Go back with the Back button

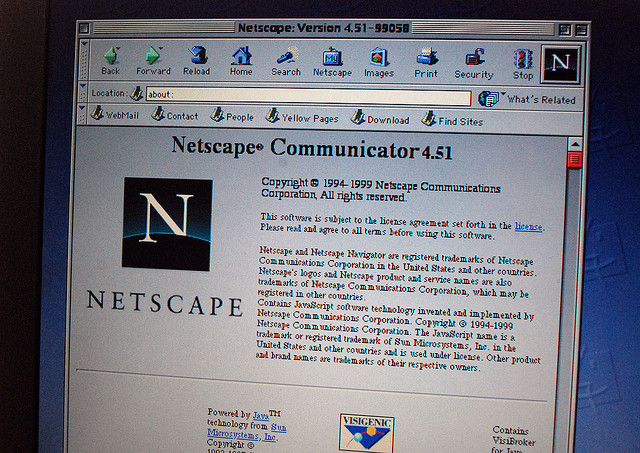tap(111, 60)
